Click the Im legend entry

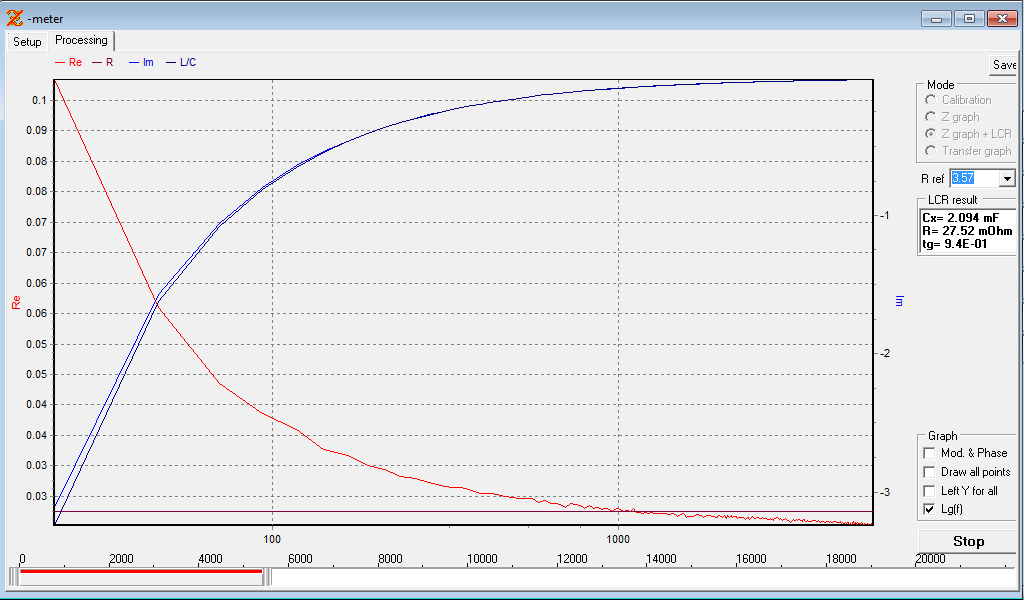[x=141, y=63]
